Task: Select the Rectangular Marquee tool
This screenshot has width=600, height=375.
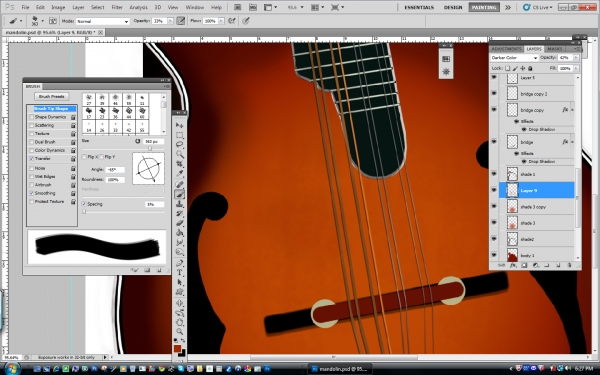Action: (x=179, y=135)
